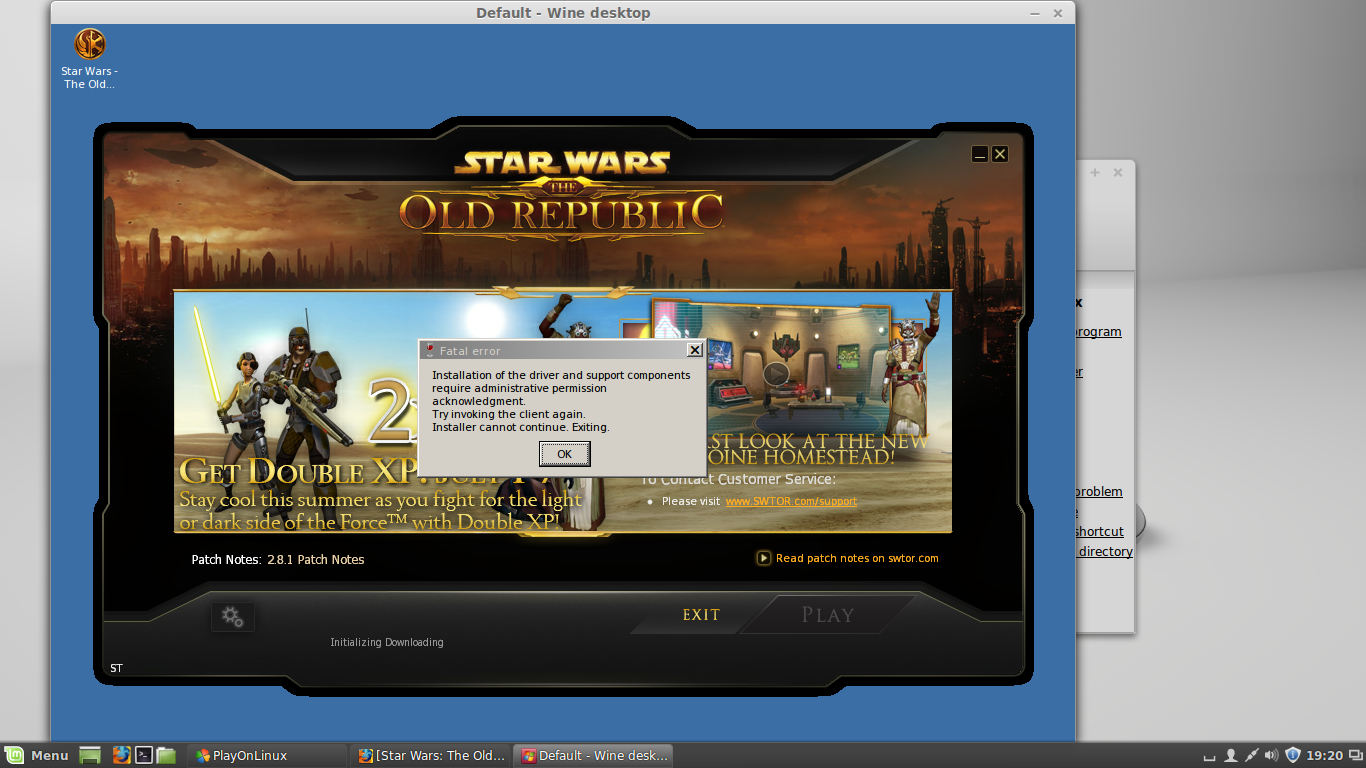The image size is (1366, 768).
Task: Close the PlayOnLinux window behind
Action: (1118, 172)
